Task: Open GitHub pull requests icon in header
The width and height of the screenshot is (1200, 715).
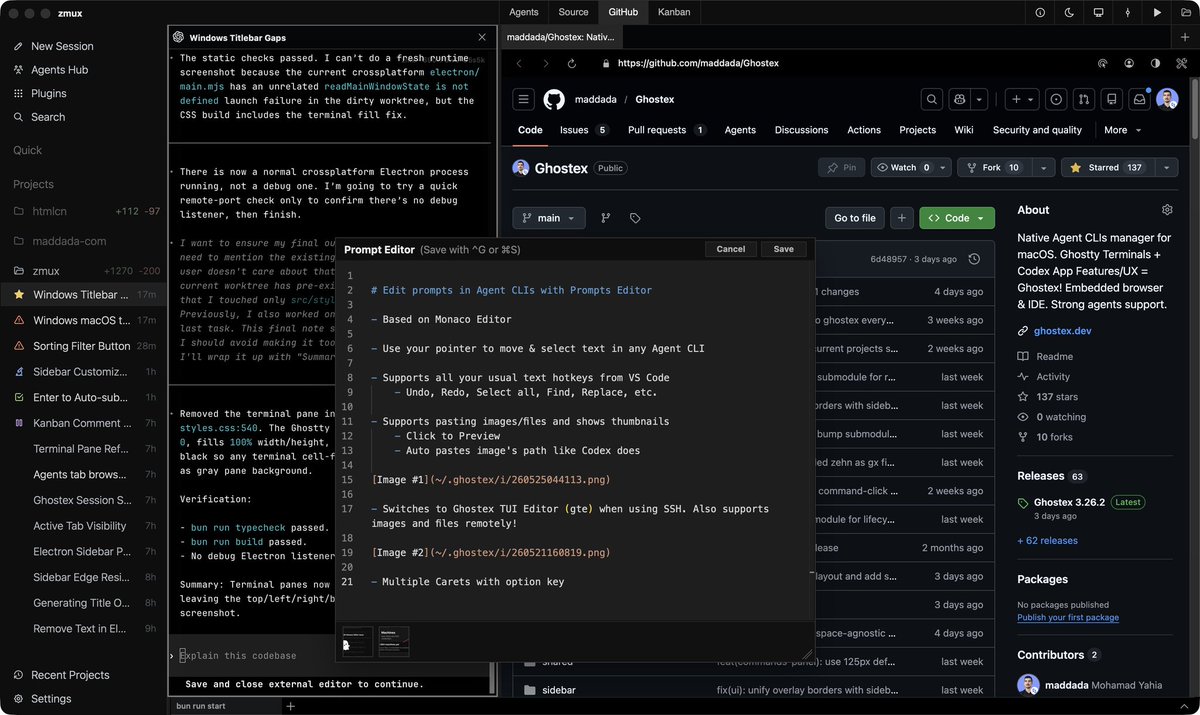Action: [x=1084, y=99]
